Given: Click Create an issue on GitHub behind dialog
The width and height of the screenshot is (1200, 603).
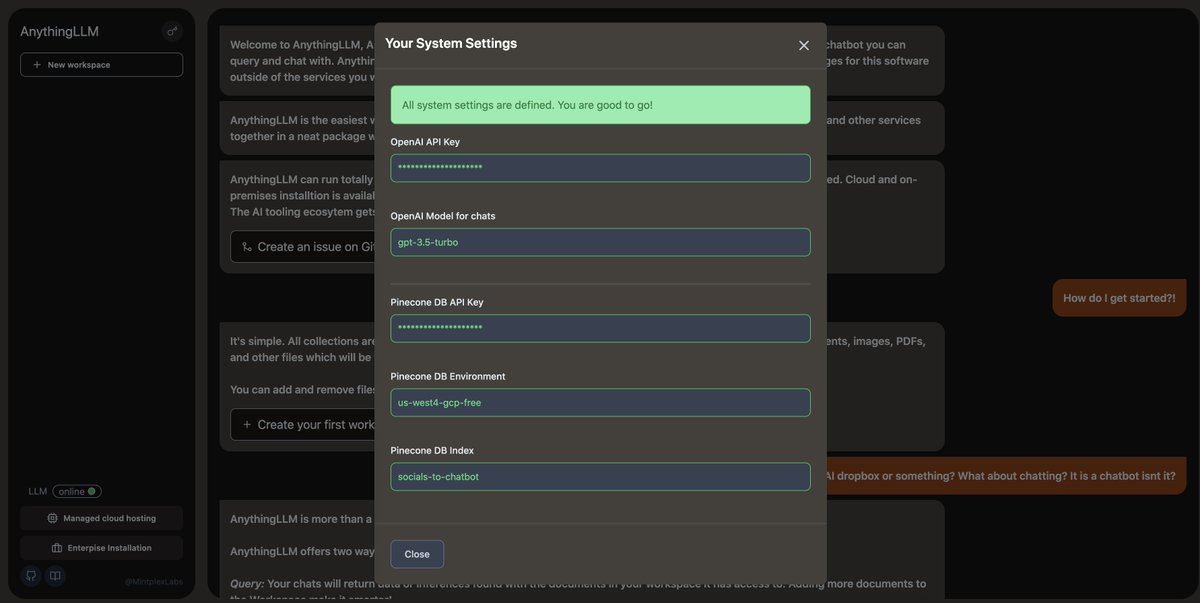Looking at the screenshot, I should pos(302,247).
